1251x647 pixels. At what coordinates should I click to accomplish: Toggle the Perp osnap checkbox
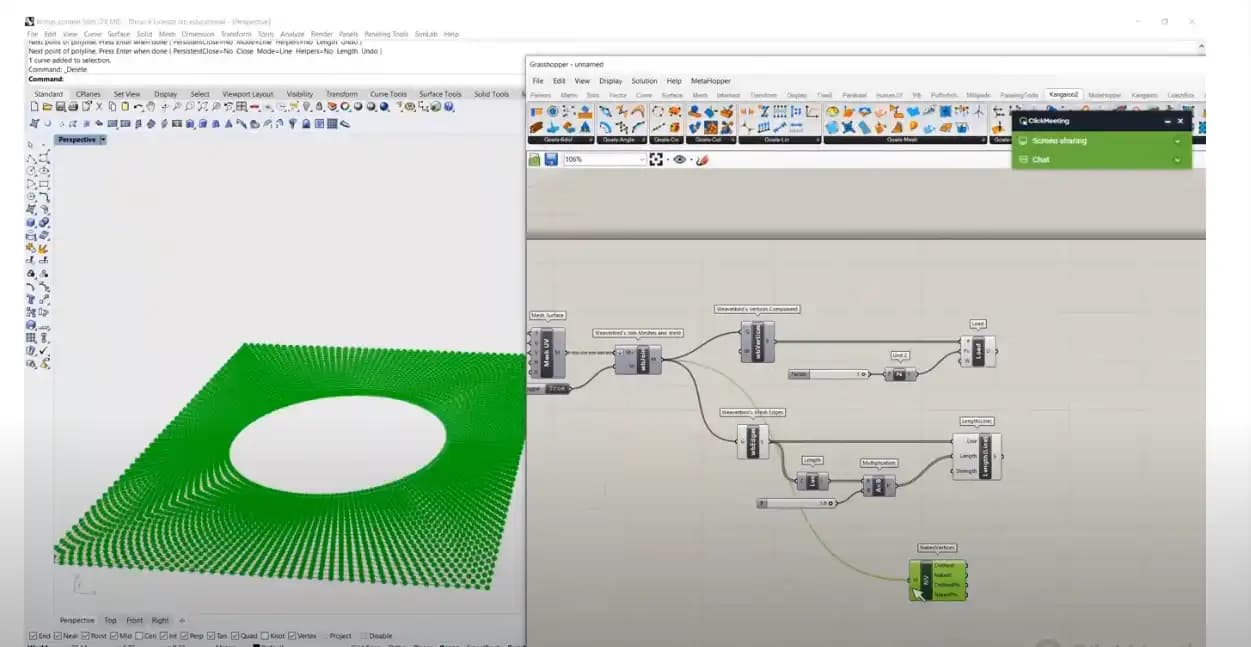183,636
